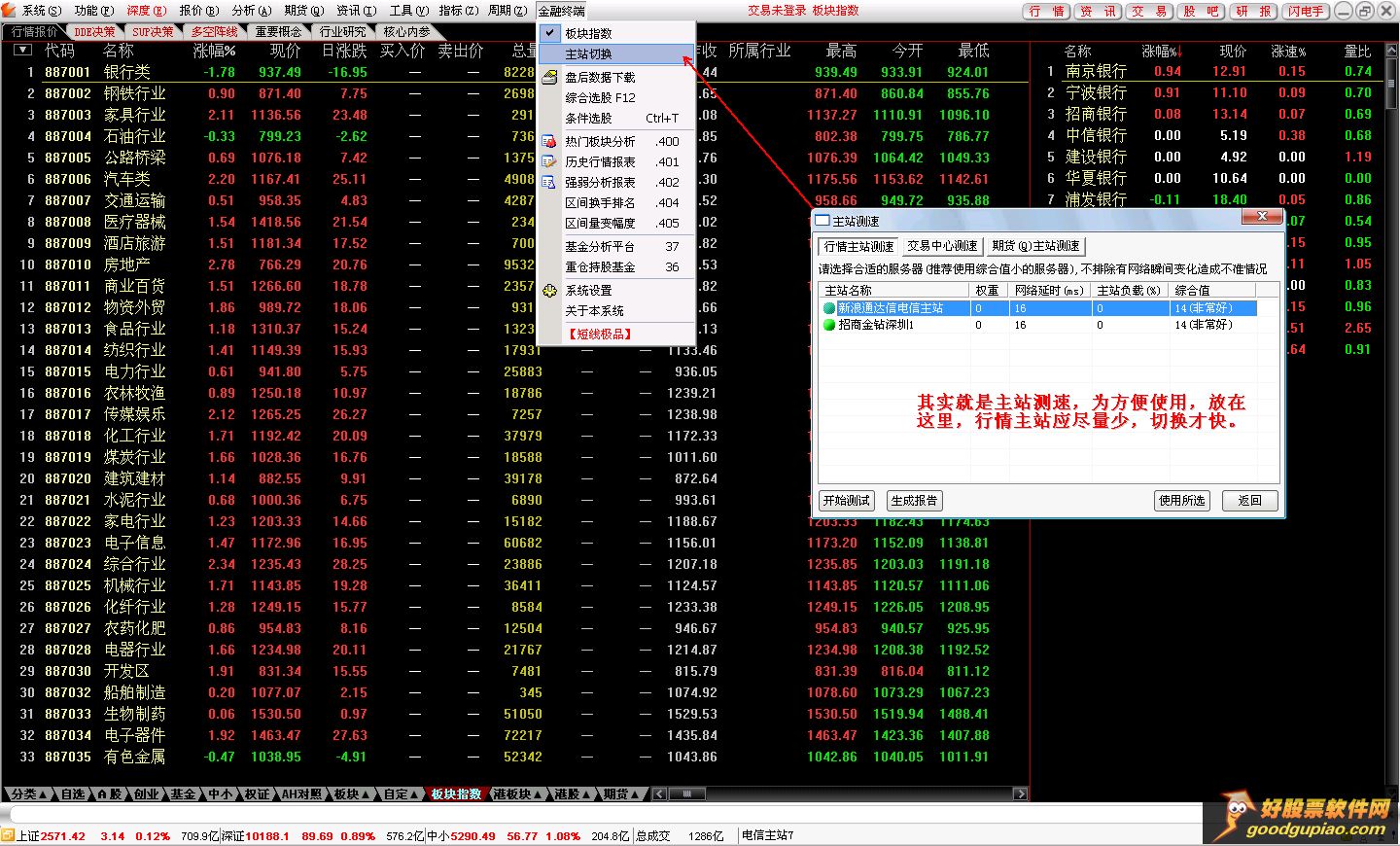Click the 开始测试 button

click(x=847, y=501)
